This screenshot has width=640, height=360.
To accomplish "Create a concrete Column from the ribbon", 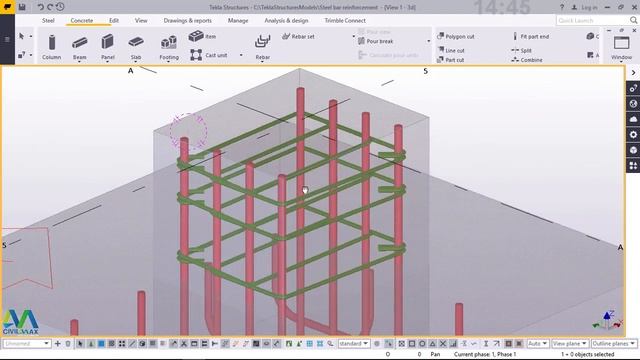I will click(51, 47).
